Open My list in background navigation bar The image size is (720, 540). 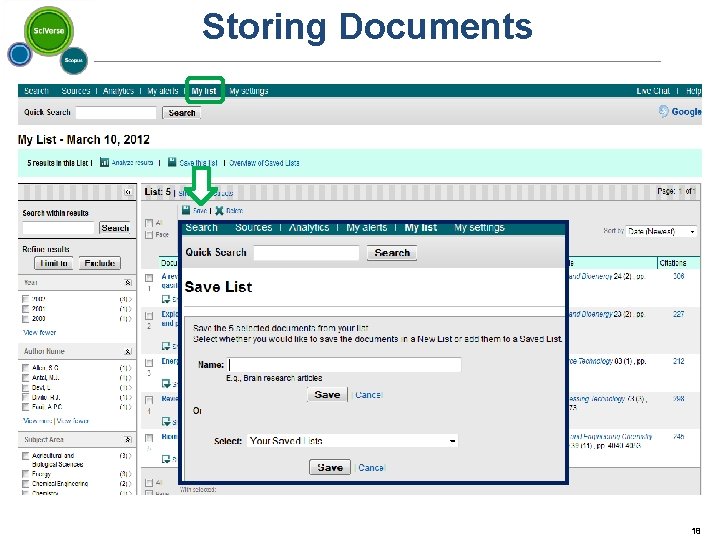coord(204,91)
